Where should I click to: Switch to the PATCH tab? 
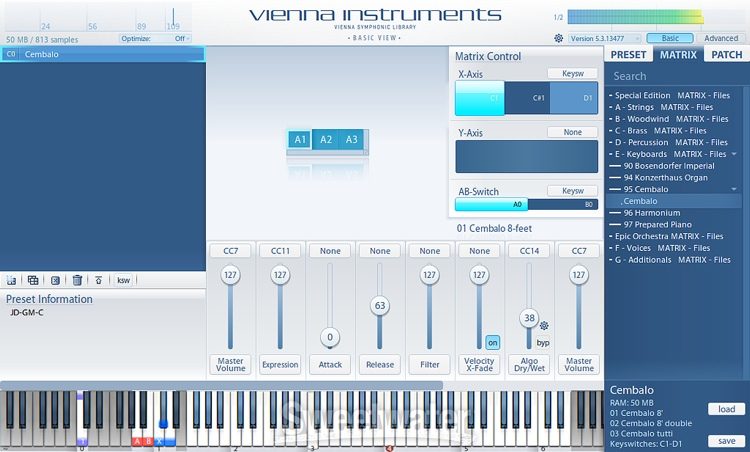pos(727,55)
